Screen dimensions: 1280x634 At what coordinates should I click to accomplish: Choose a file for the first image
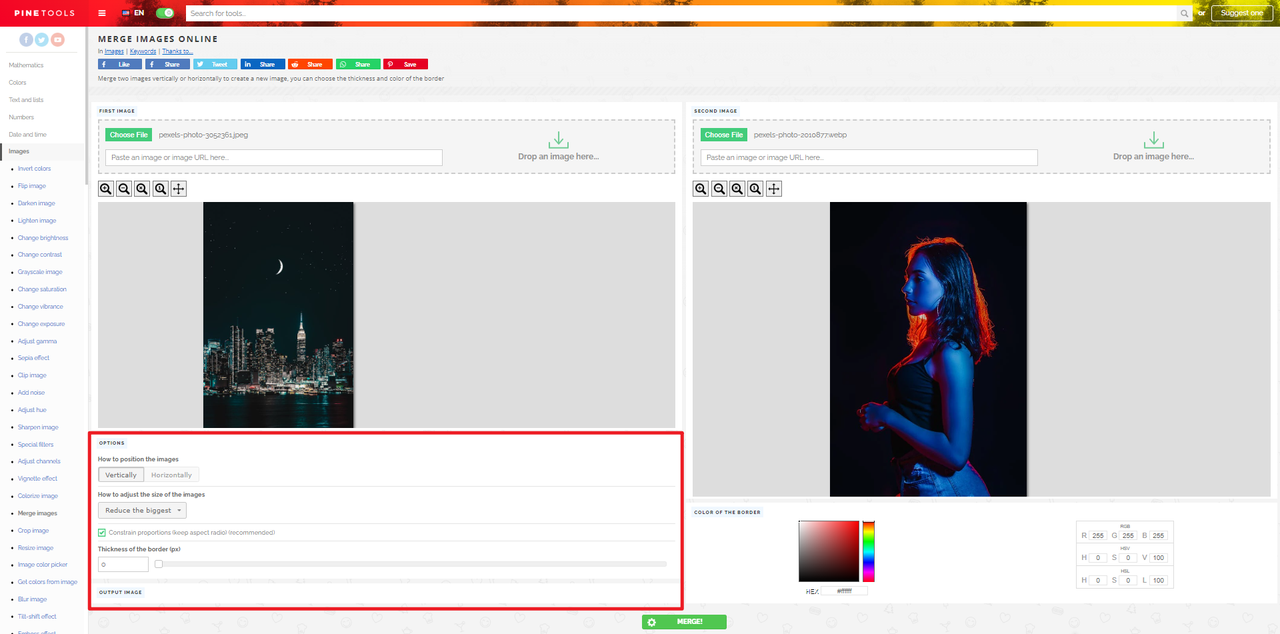[129, 134]
